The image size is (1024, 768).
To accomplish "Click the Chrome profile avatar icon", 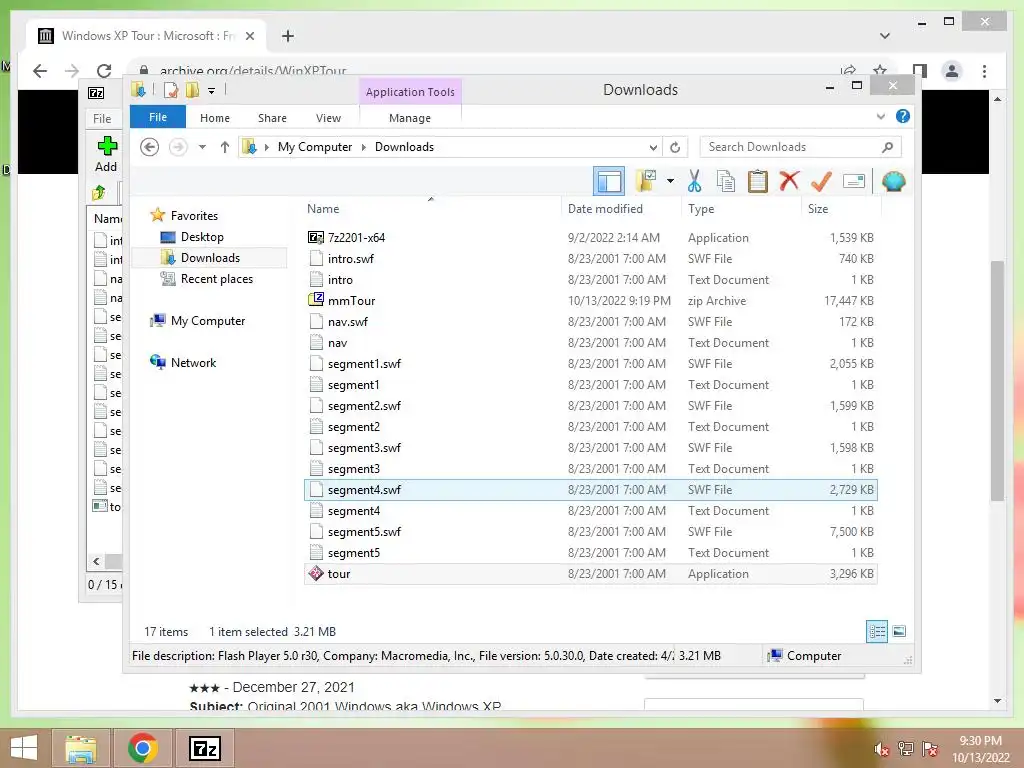I will coord(952,71).
